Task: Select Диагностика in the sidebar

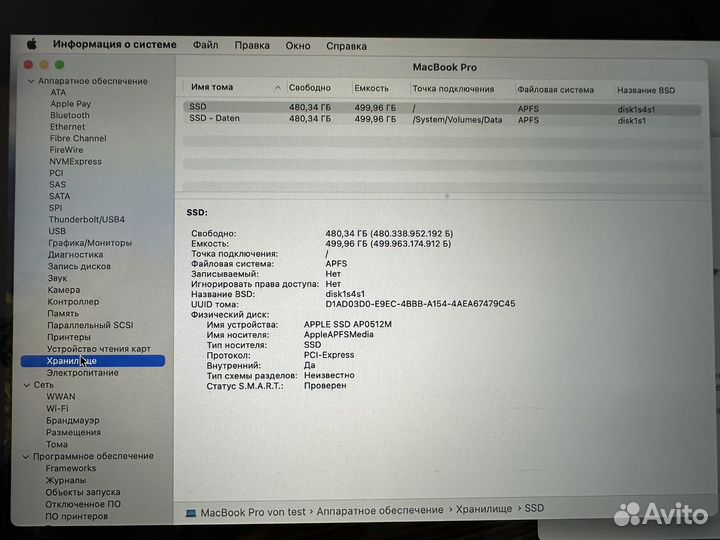Action: 76,254
